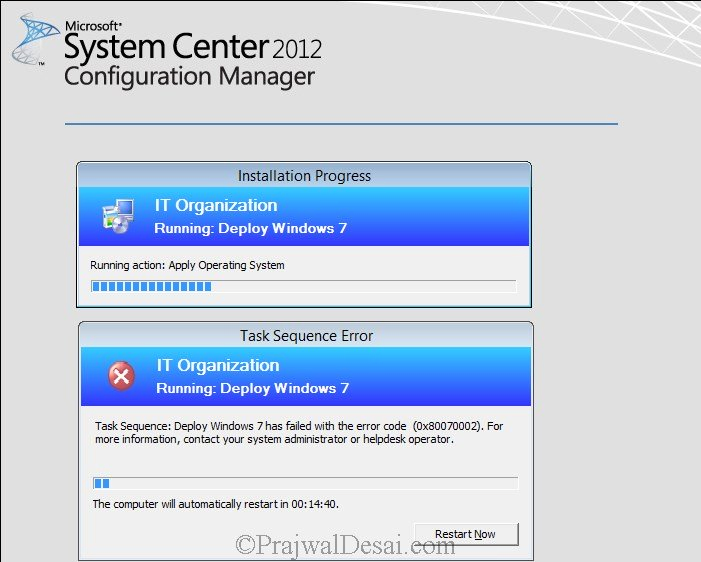Click the 'System Center 2012' heading
This screenshot has height=562, width=701.
tap(193, 46)
